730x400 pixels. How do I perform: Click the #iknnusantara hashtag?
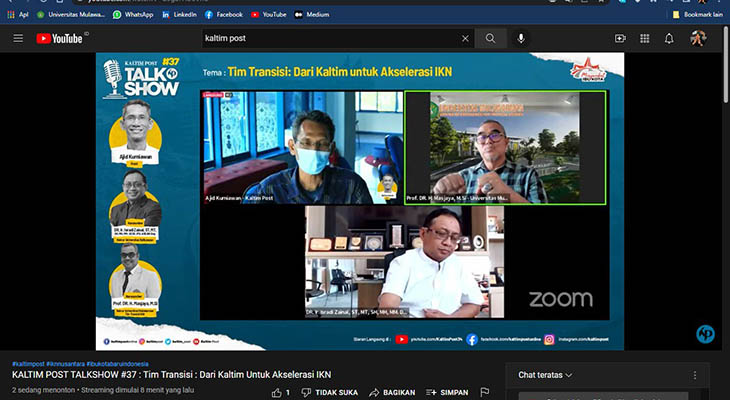pyautogui.click(x=65, y=364)
